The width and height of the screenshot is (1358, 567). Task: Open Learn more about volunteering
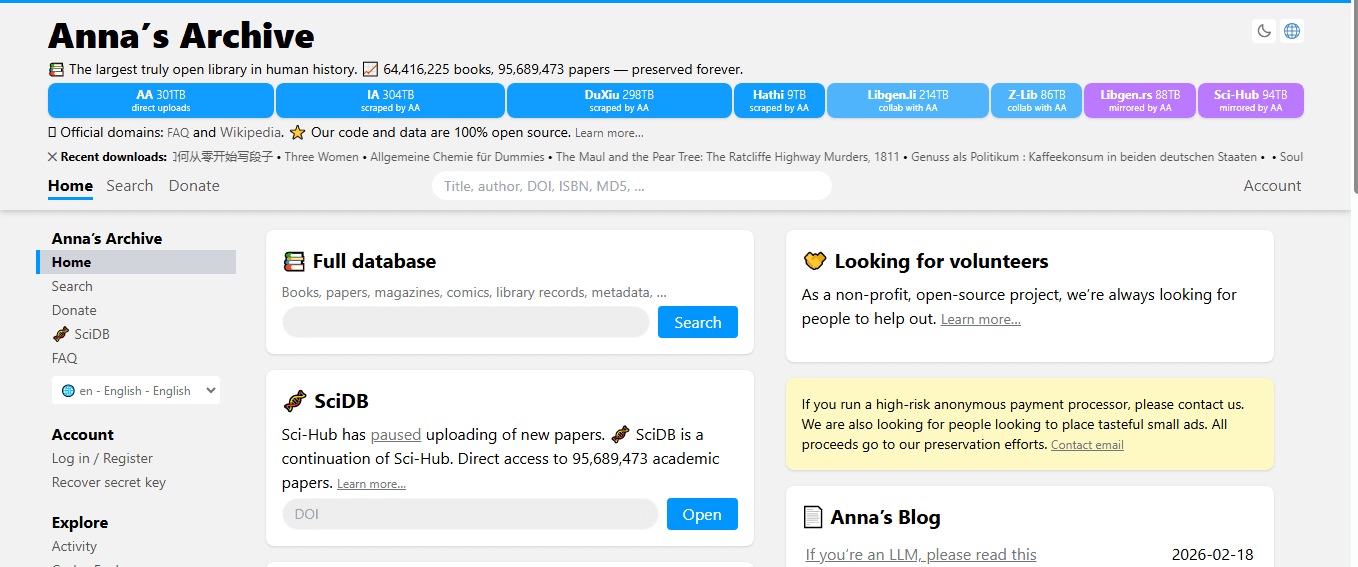[981, 320]
